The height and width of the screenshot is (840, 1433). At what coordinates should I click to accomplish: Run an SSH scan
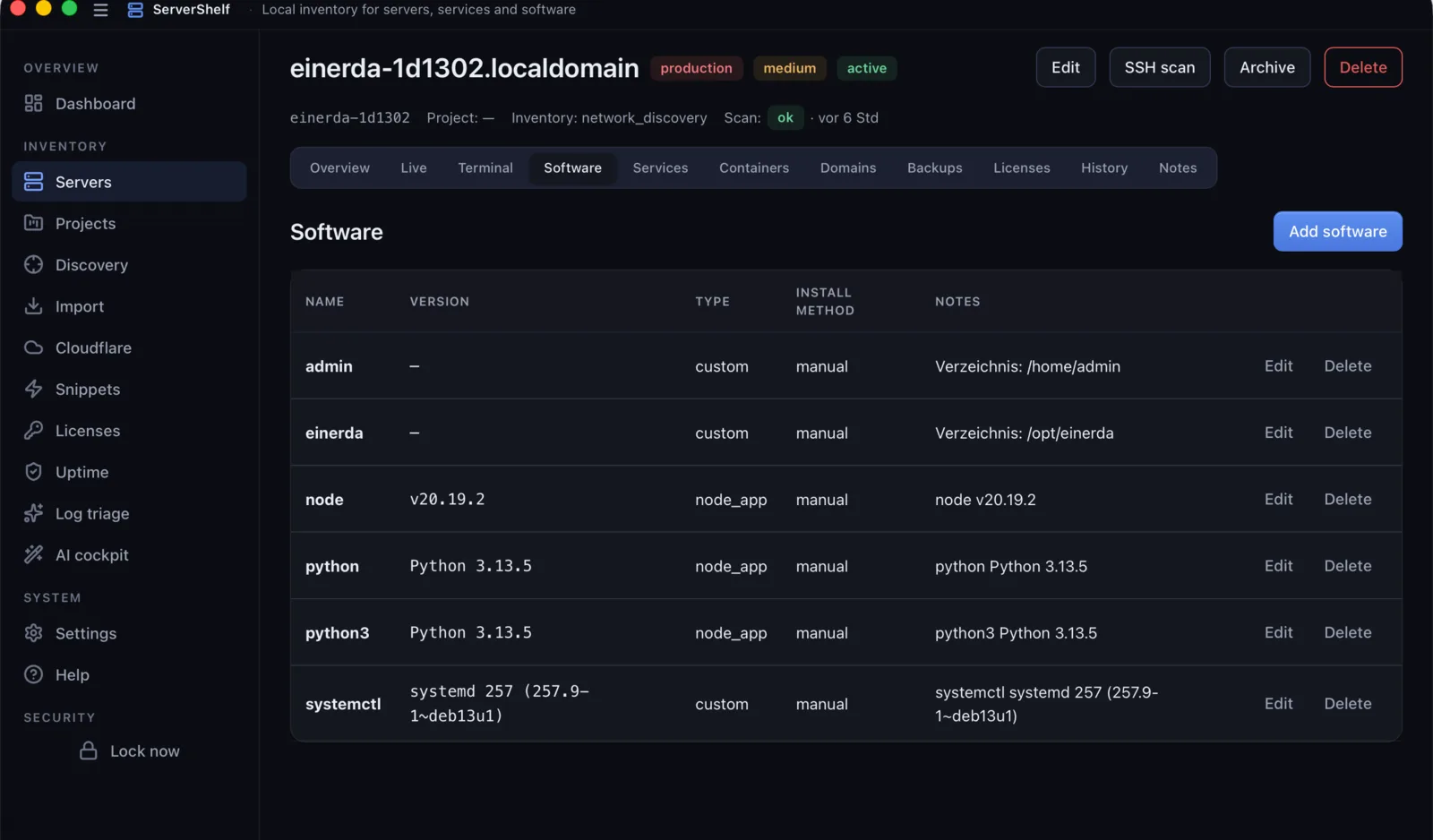pyautogui.click(x=1160, y=67)
